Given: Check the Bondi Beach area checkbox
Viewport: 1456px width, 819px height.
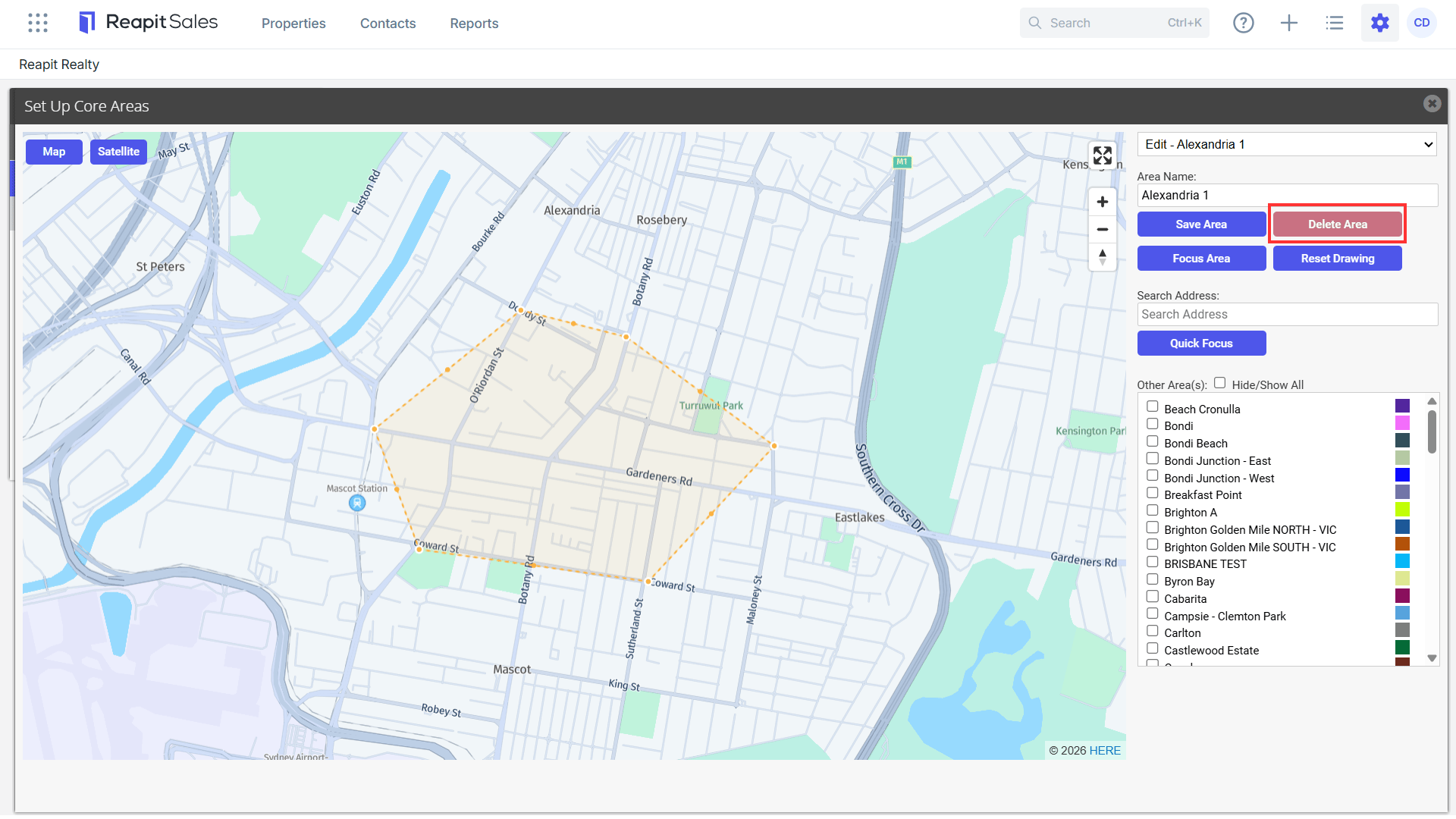Looking at the screenshot, I should [1153, 441].
